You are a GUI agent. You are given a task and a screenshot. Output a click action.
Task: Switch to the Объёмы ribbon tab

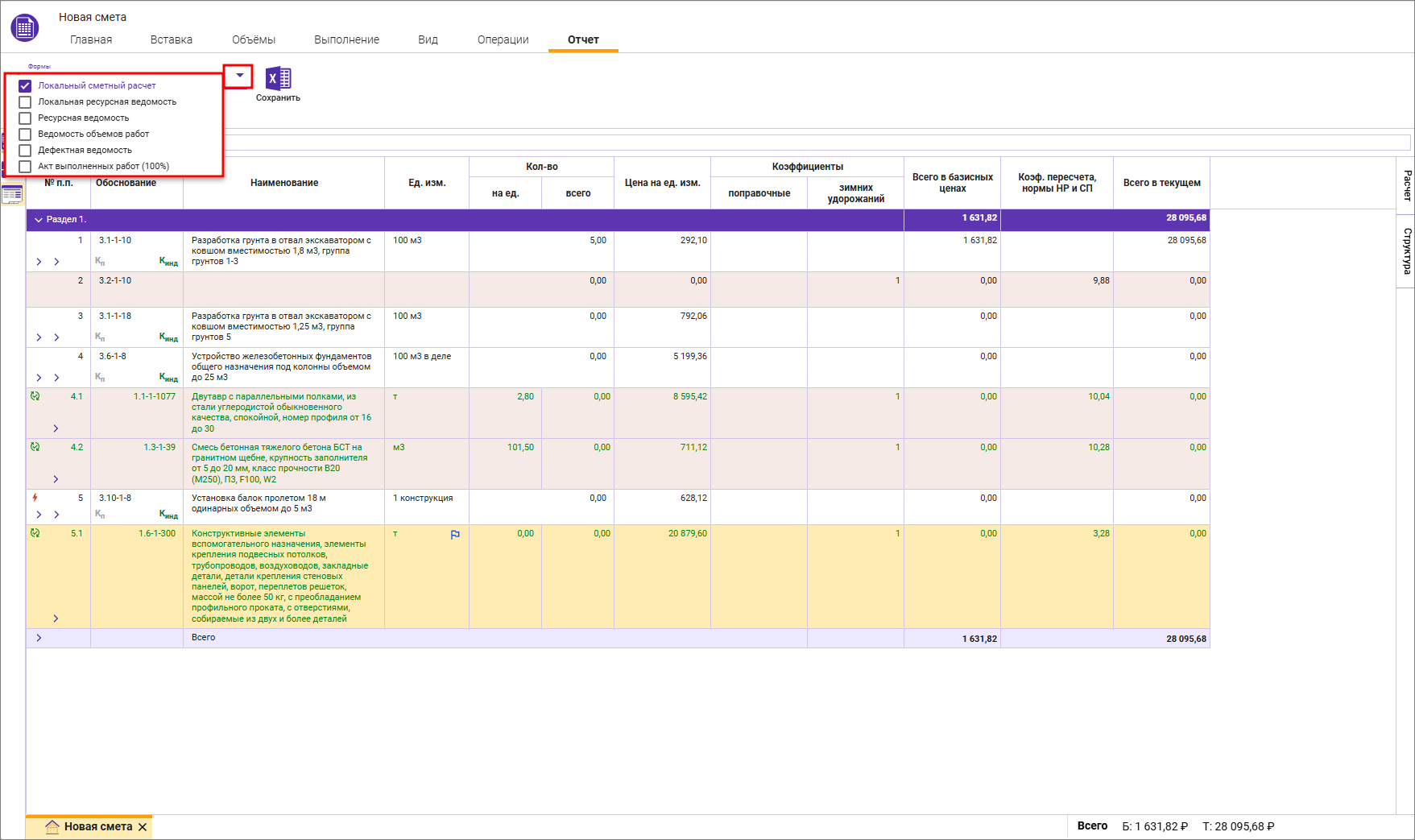[x=253, y=39]
